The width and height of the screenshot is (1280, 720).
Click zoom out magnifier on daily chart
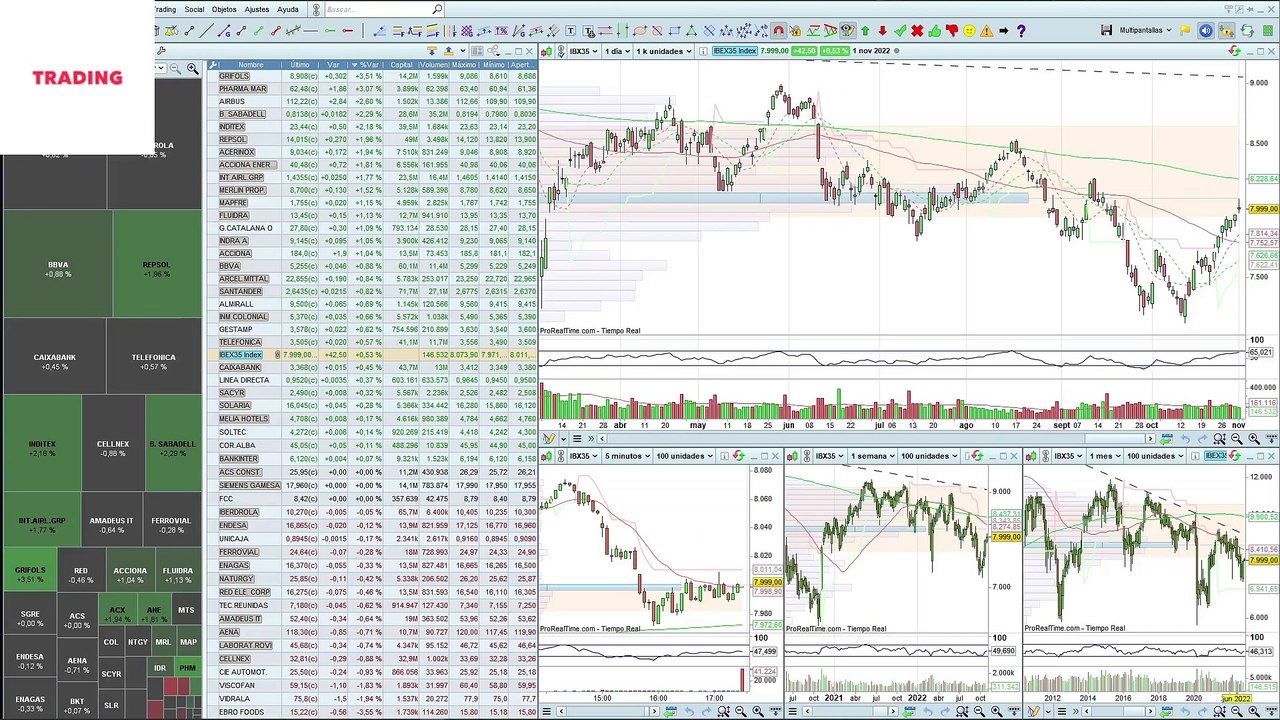pos(1237,439)
